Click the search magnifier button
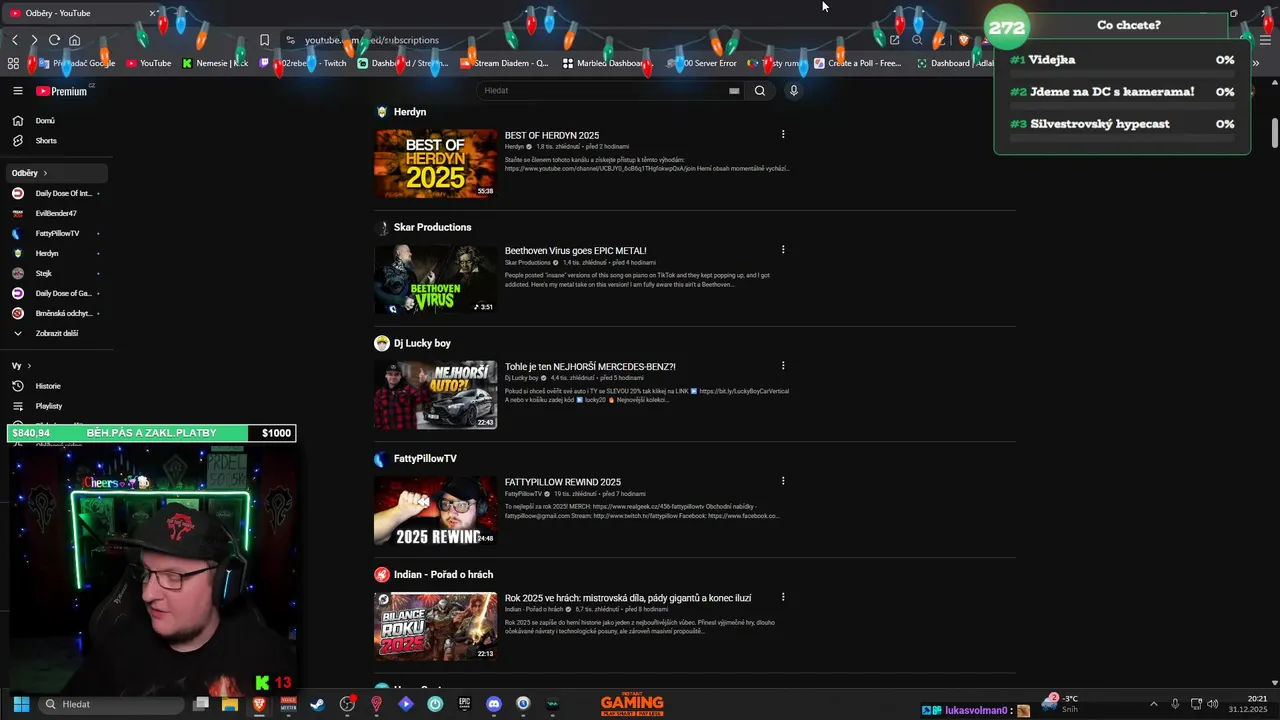The width and height of the screenshot is (1280, 720). pos(760,91)
